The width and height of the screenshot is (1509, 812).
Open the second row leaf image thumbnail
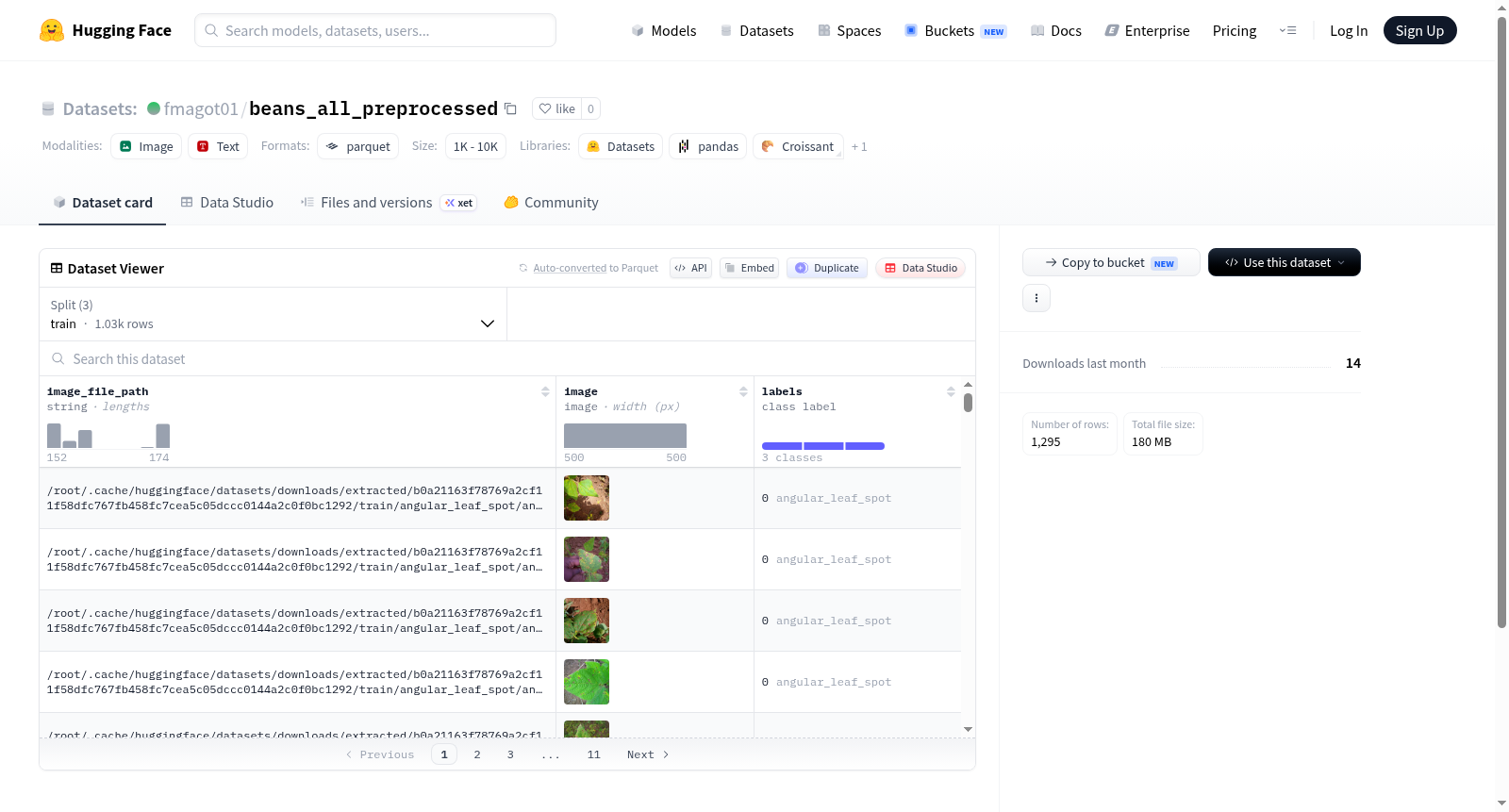[587, 559]
